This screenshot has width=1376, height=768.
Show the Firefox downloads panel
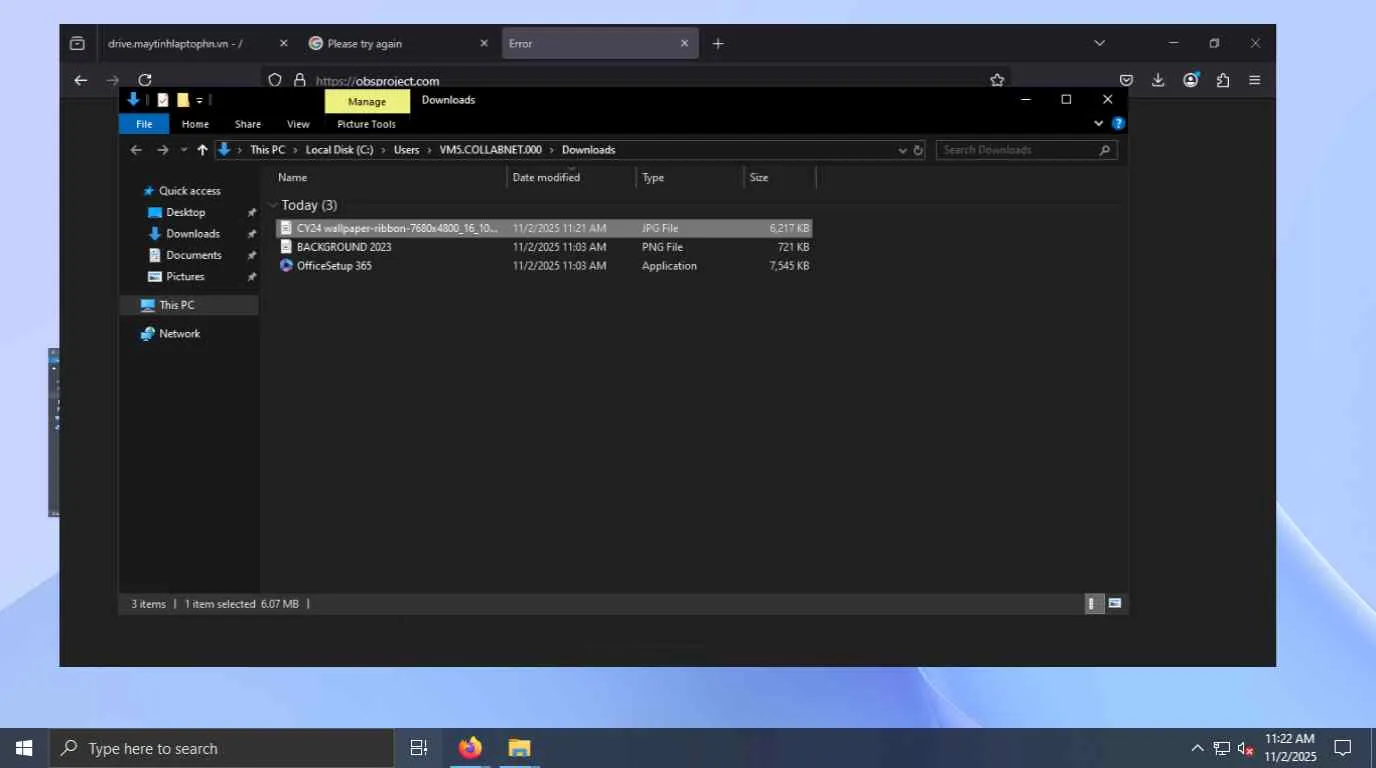1158,80
